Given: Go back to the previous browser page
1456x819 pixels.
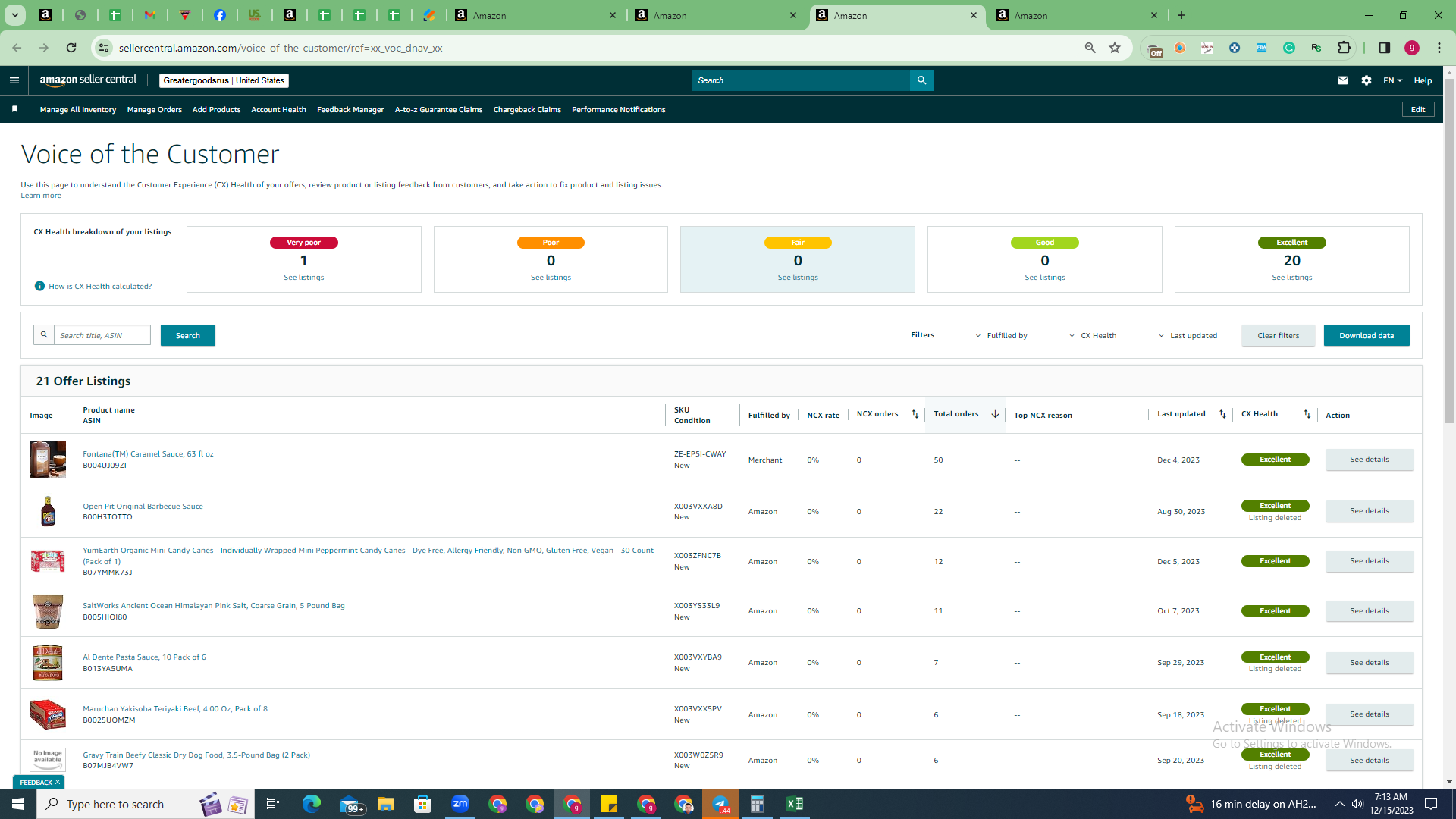Looking at the screenshot, I should point(17,48).
